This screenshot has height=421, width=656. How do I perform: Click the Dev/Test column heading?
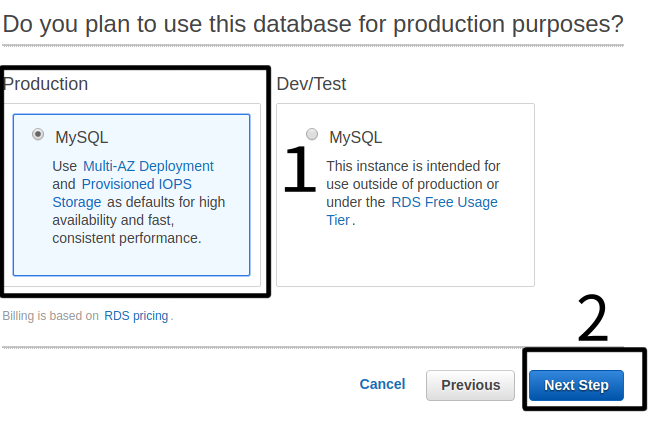pos(311,84)
